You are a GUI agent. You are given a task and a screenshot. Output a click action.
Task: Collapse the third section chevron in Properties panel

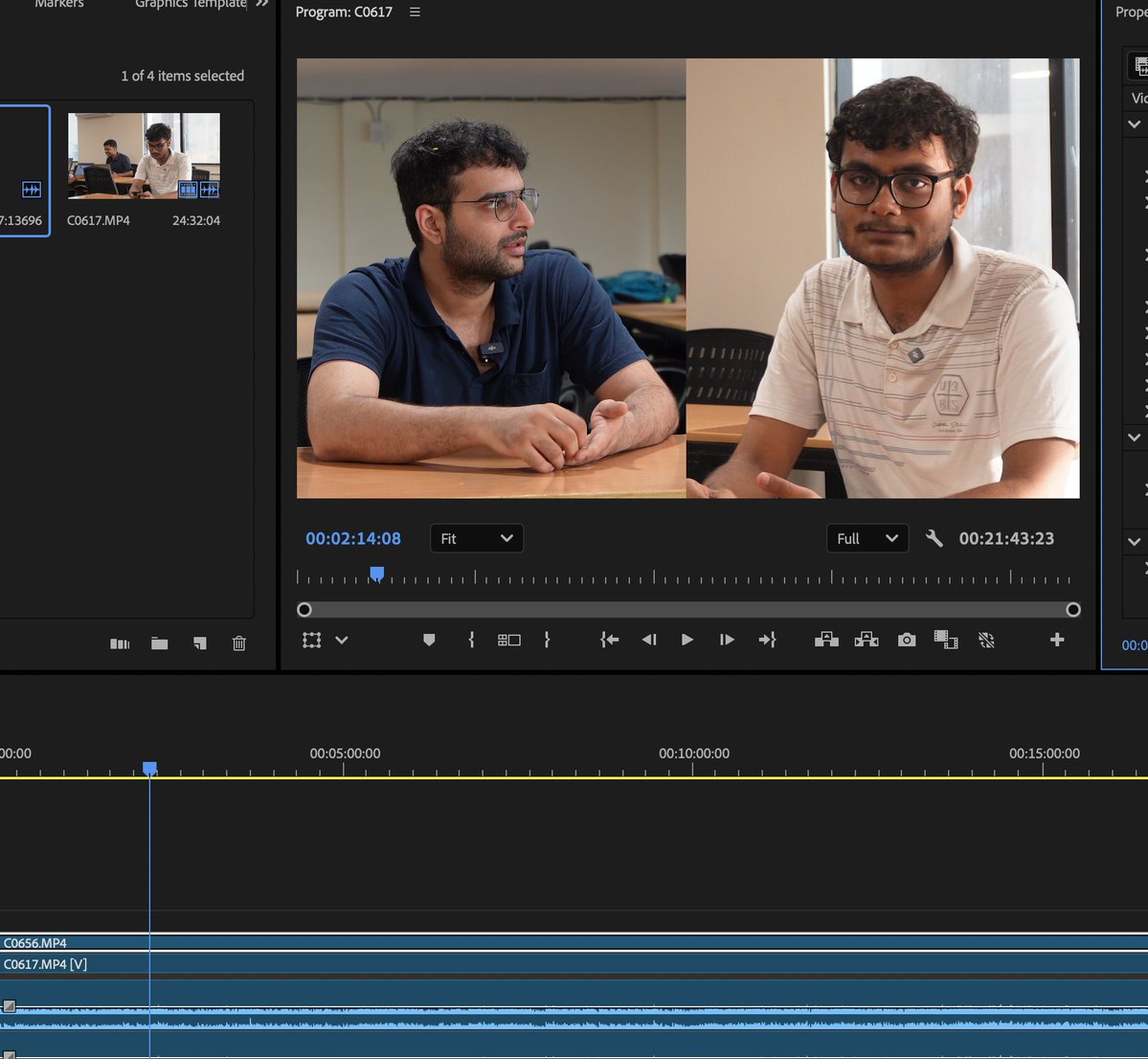pyautogui.click(x=1134, y=542)
